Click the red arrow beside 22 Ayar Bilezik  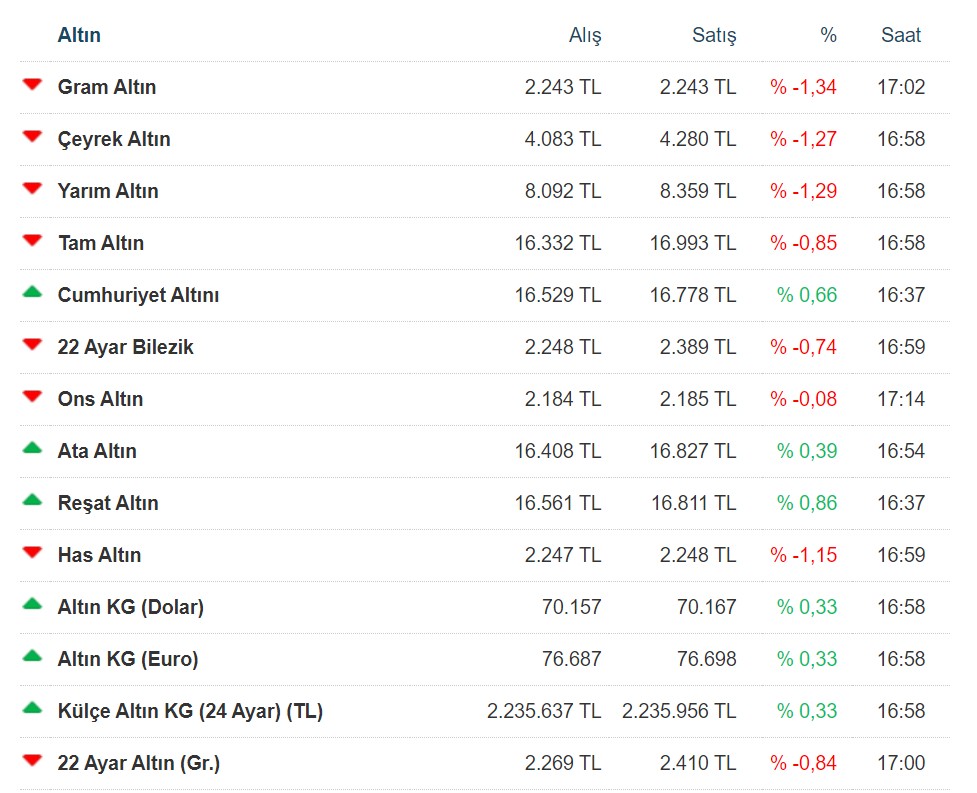point(33,345)
